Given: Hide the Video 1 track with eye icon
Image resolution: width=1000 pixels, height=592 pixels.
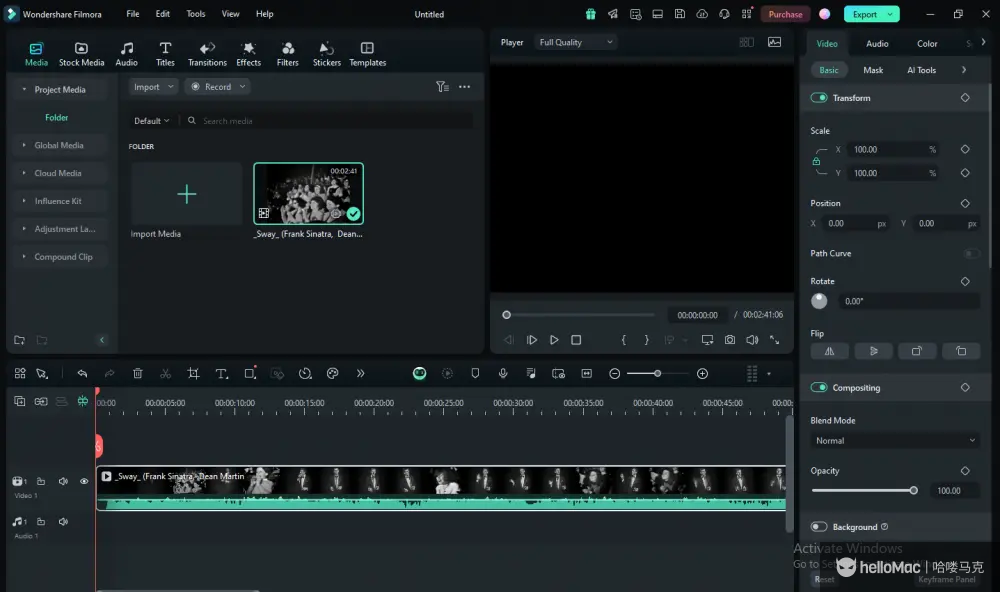Looking at the screenshot, I should point(84,481).
